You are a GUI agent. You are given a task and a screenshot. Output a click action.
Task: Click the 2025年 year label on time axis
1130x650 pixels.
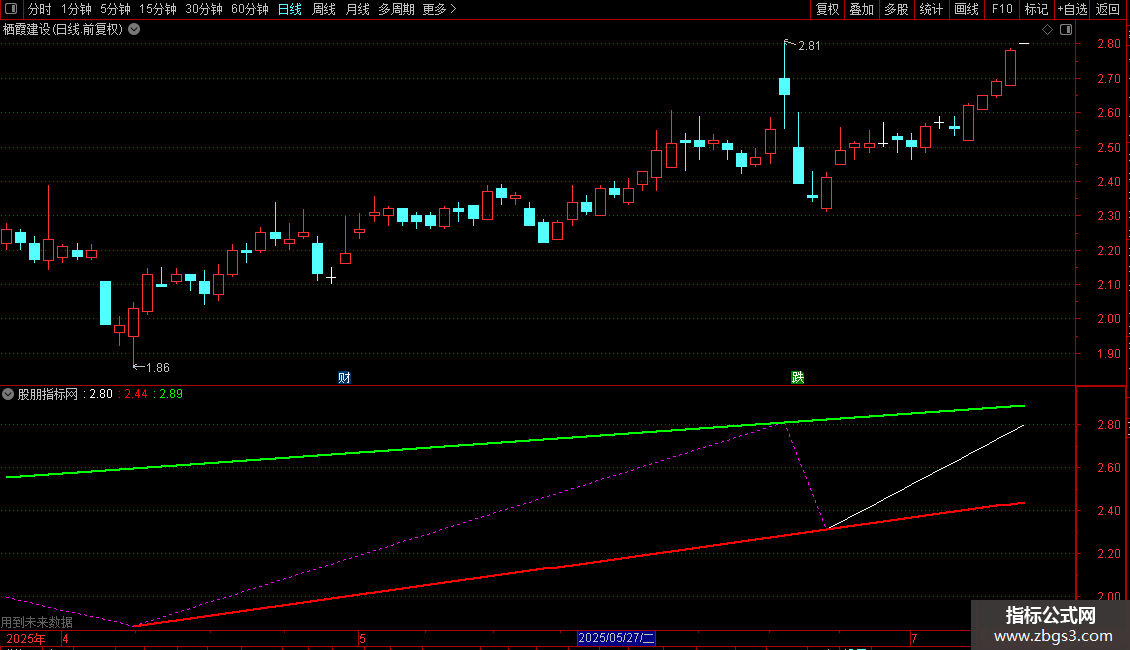(x=26, y=638)
